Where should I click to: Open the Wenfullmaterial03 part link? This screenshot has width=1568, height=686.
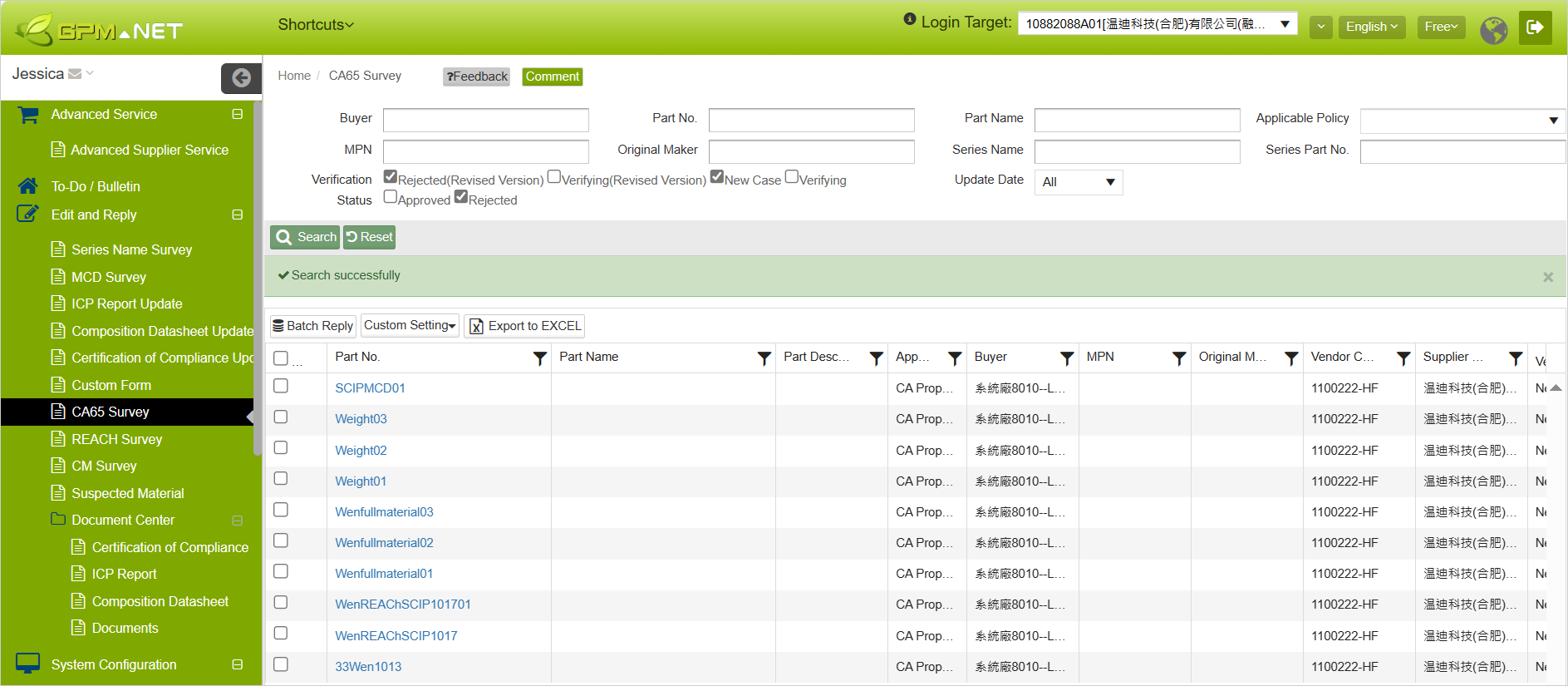[x=384, y=511]
